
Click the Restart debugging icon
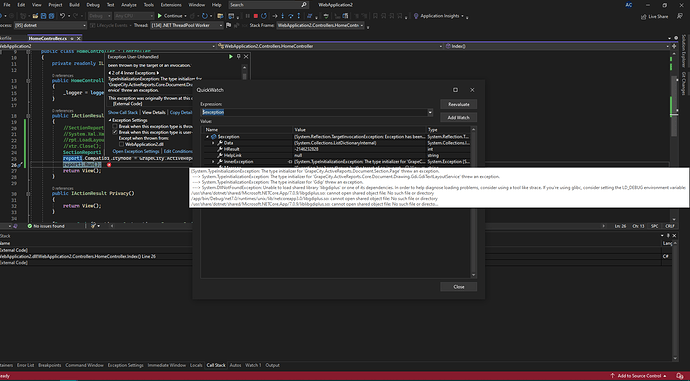(x=264, y=16)
